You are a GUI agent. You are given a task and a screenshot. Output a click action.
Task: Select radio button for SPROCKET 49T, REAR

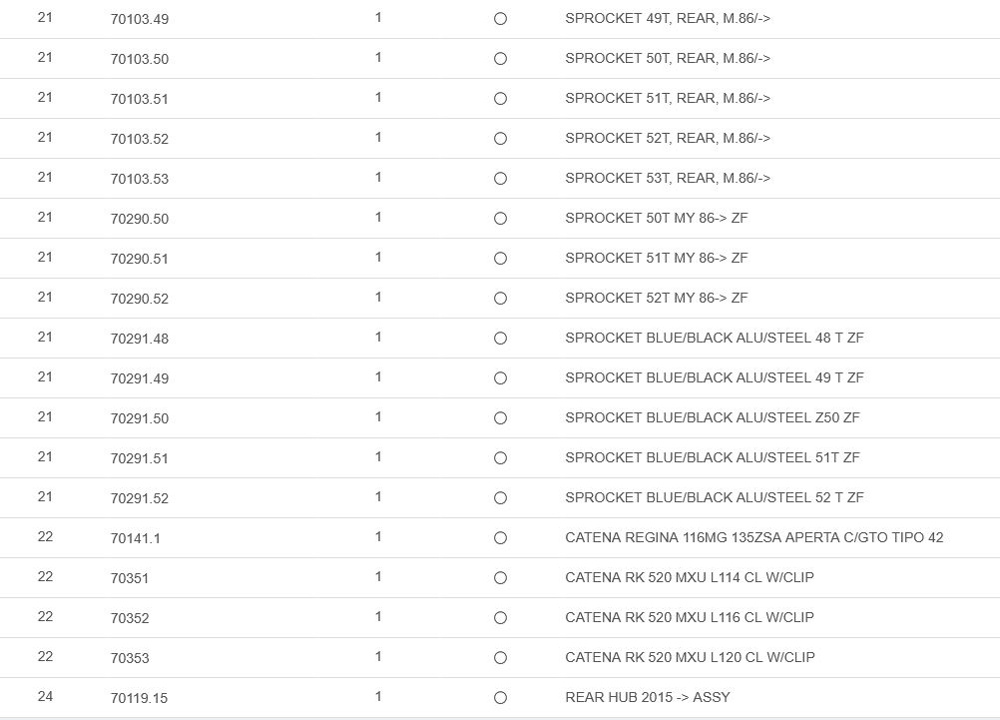(x=500, y=19)
